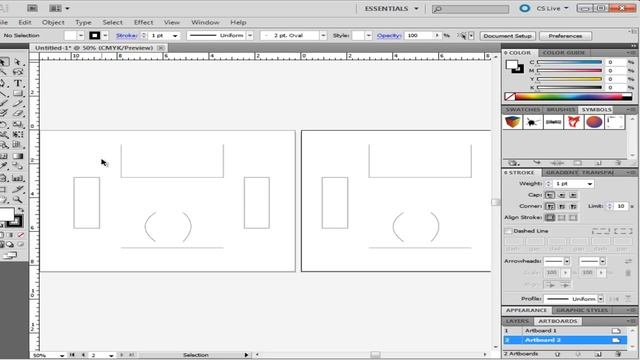Viewport: 640px width, 360px height.
Task: Select the Selection tool (black arrow)
Action: point(3,62)
